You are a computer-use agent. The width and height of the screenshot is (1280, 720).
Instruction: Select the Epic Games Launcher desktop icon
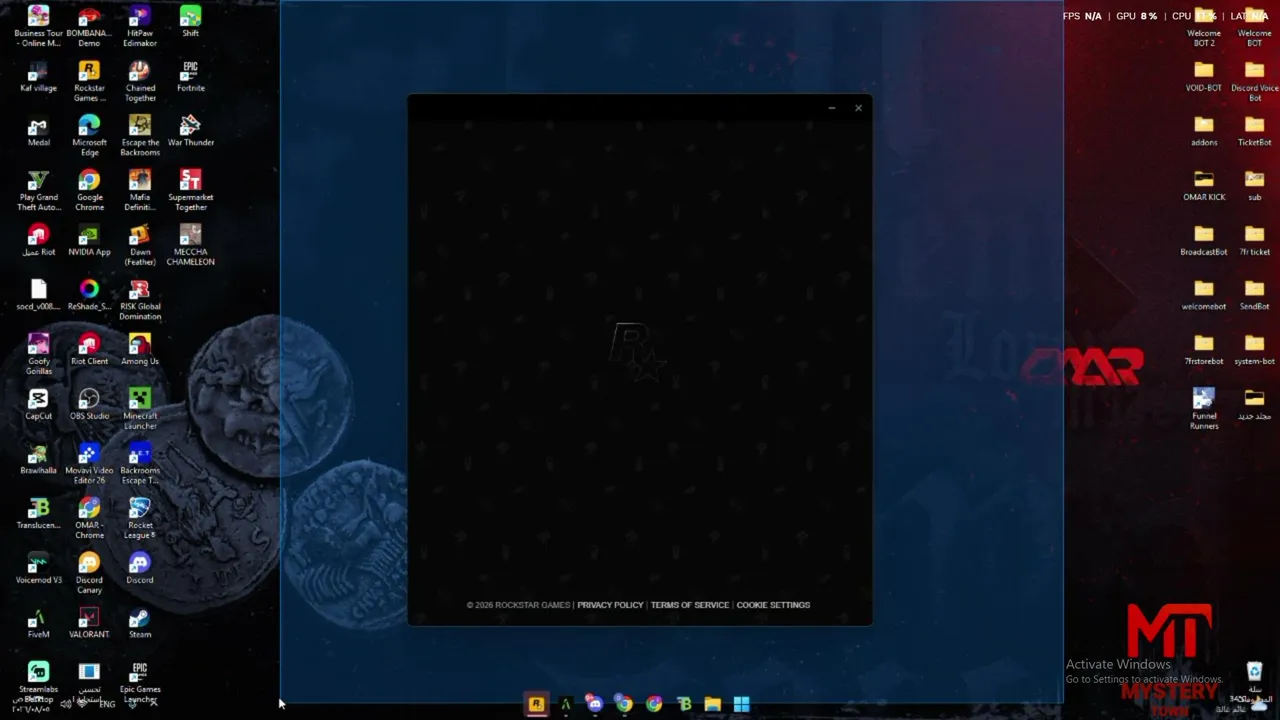(x=140, y=682)
